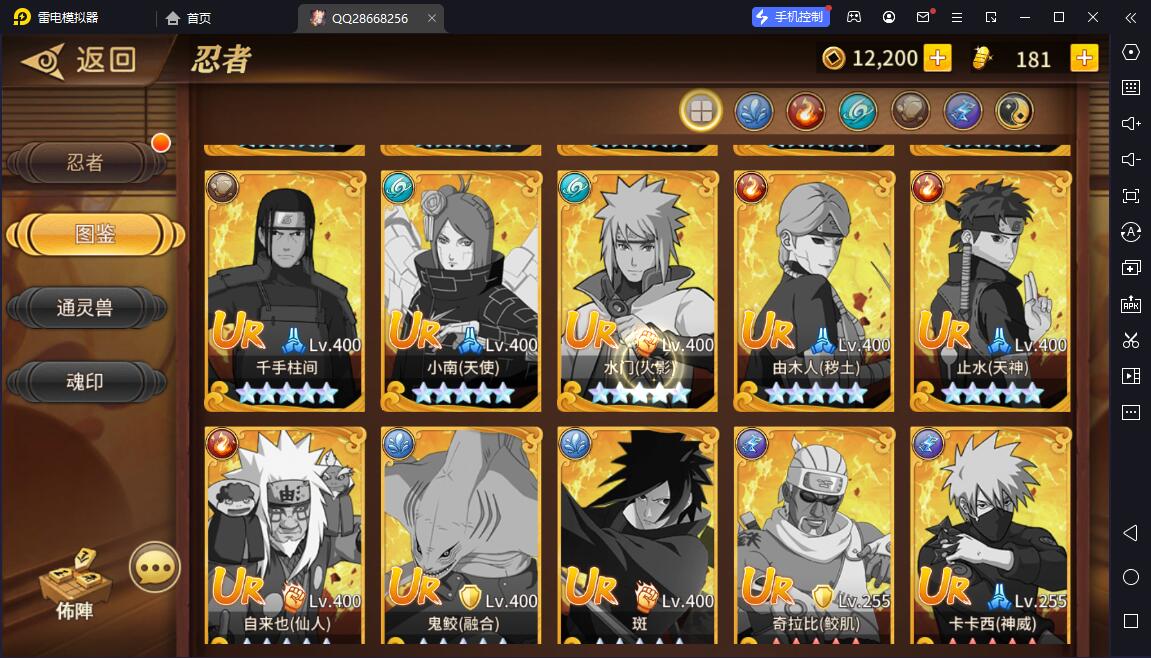The height and width of the screenshot is (658, 1151).
Task: Filter ninjas by lightning element icon
Action: click(962, 112)
